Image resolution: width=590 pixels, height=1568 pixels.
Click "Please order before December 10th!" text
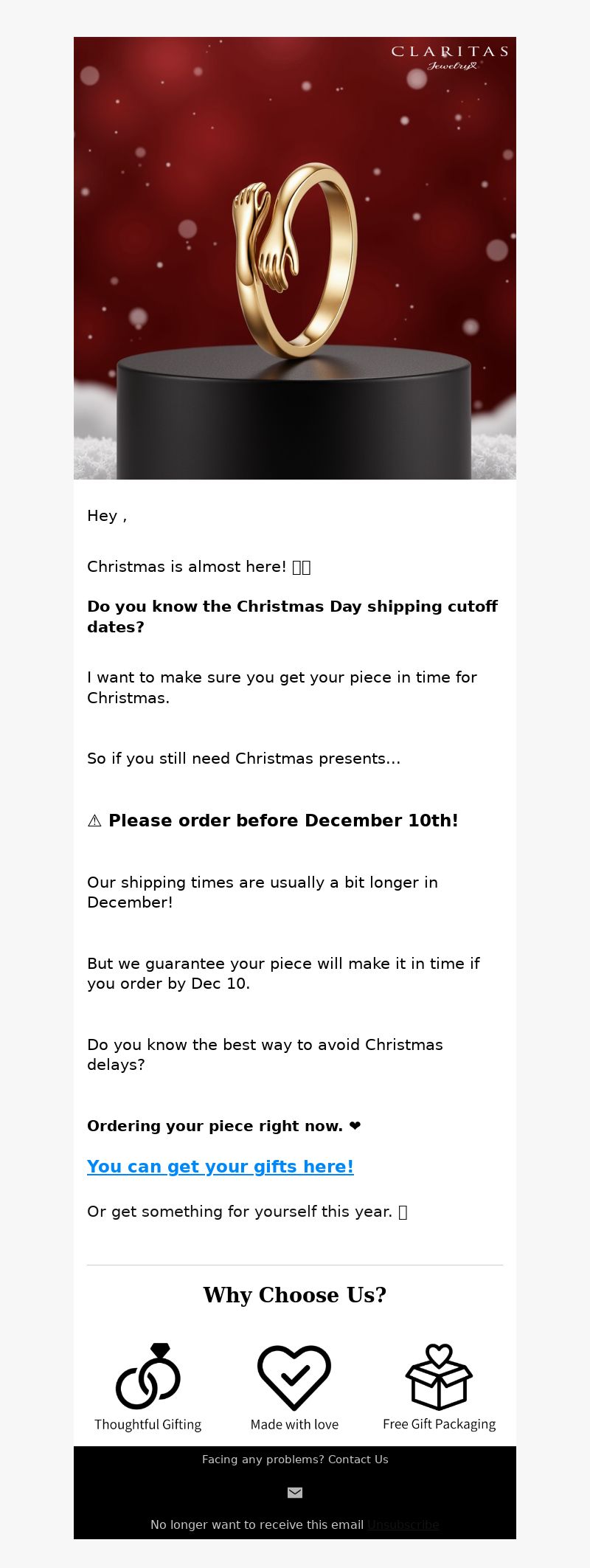click(x=283, y=821)
